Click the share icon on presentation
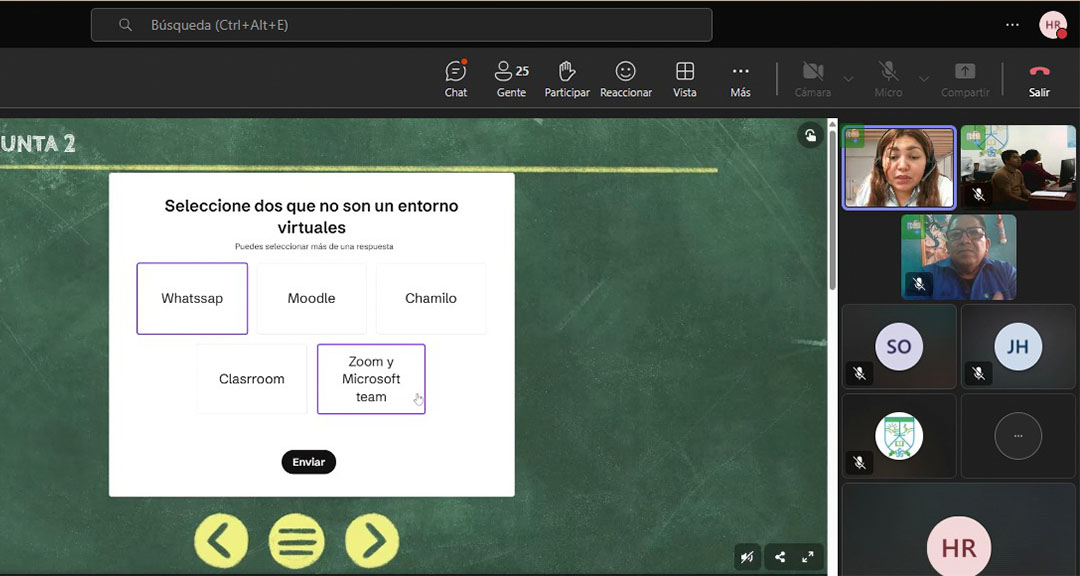Image resolution: width=1080 pixels, height=576 pixels. (x=780, y=558)
